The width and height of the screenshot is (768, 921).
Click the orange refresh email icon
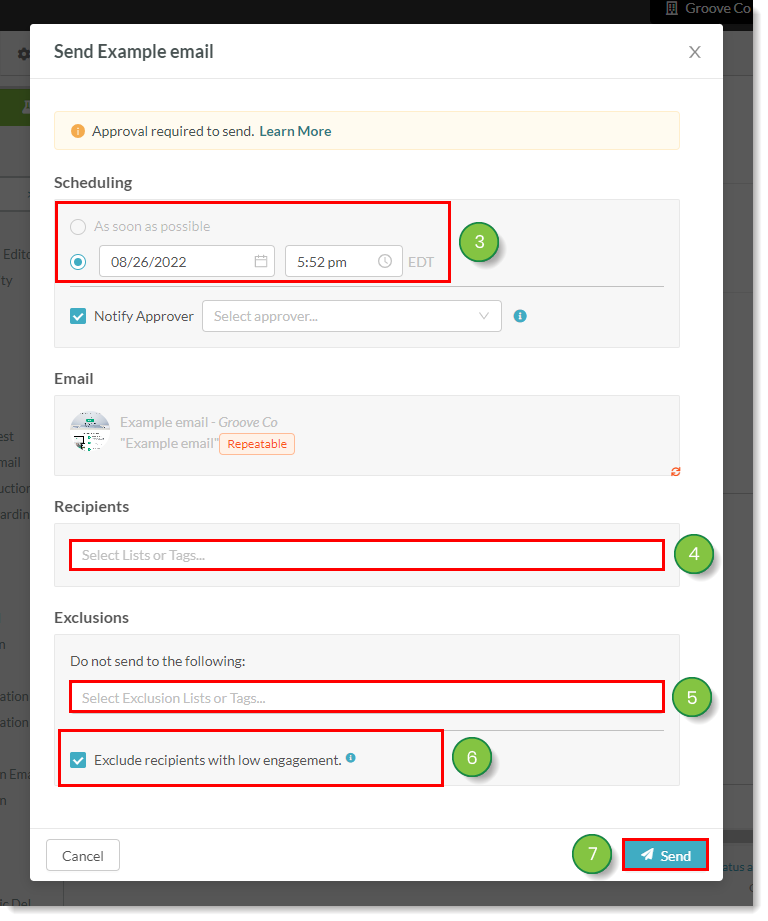(676, 472)
